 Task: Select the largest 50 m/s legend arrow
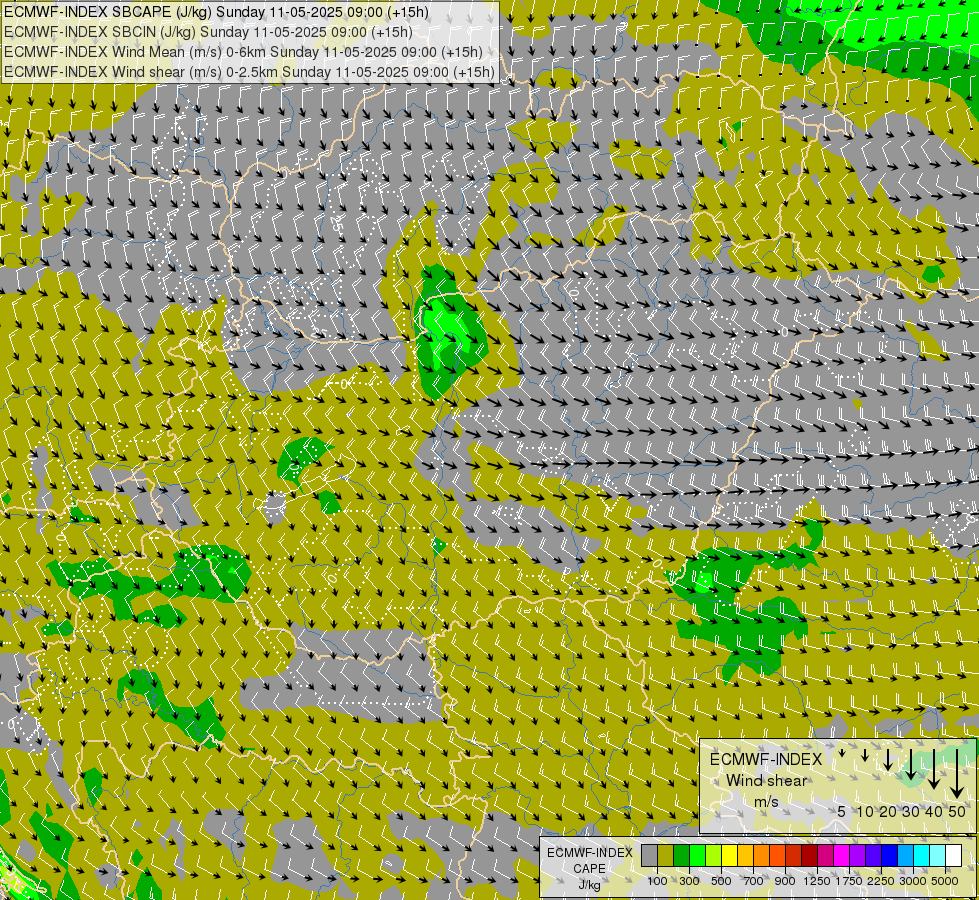point(957,774)
